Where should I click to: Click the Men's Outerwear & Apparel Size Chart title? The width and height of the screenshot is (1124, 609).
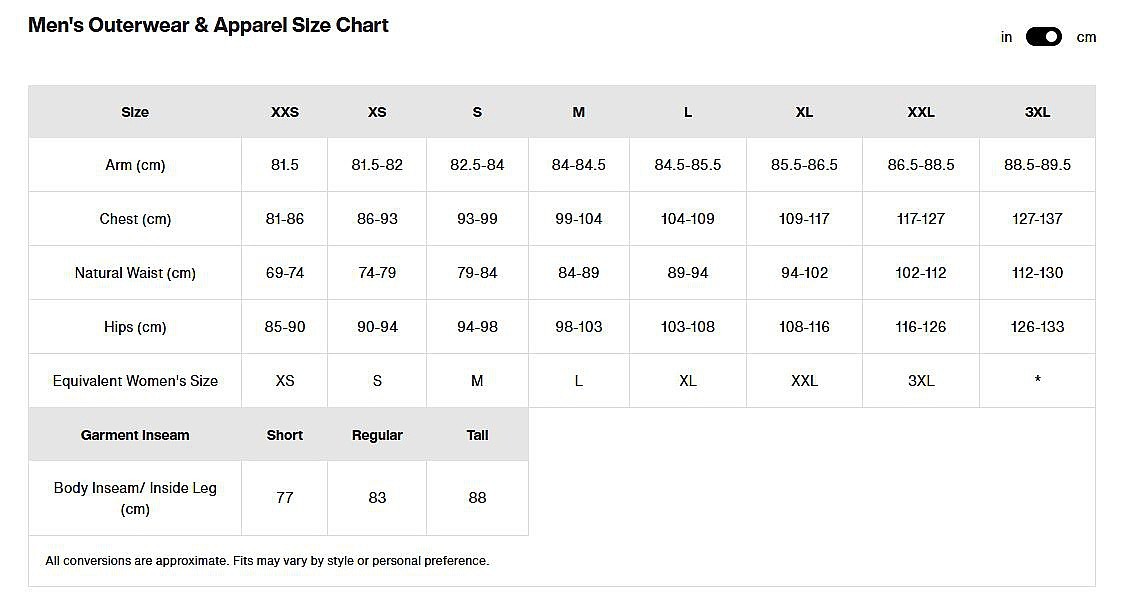pos(208,25)
